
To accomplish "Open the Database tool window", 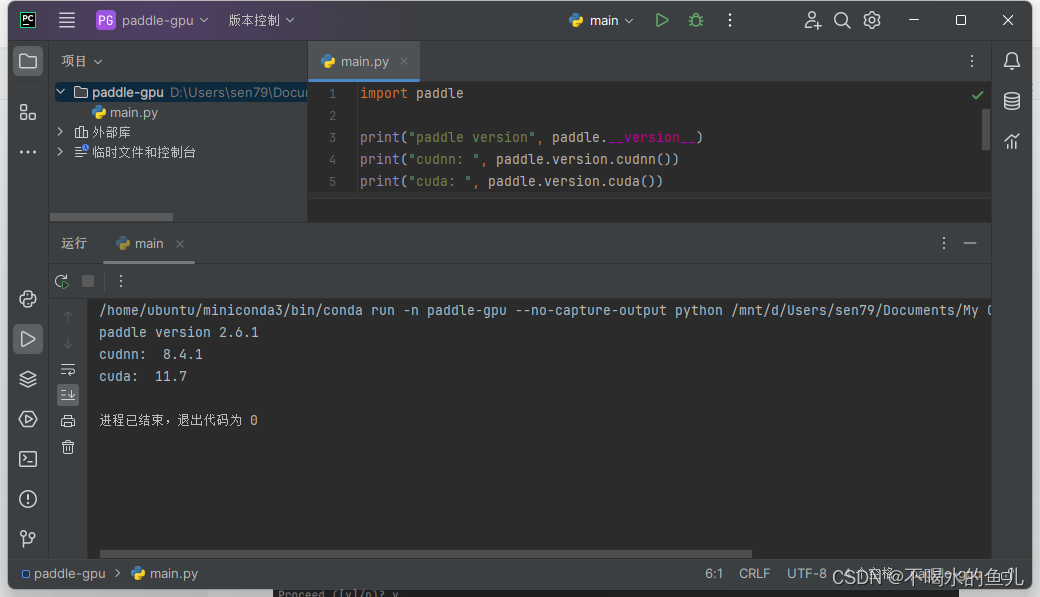I will [x=1011, y=100].
